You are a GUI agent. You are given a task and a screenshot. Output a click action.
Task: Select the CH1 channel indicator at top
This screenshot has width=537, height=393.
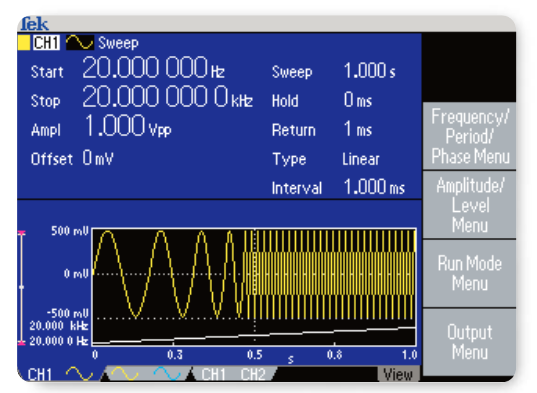[46, 43]
